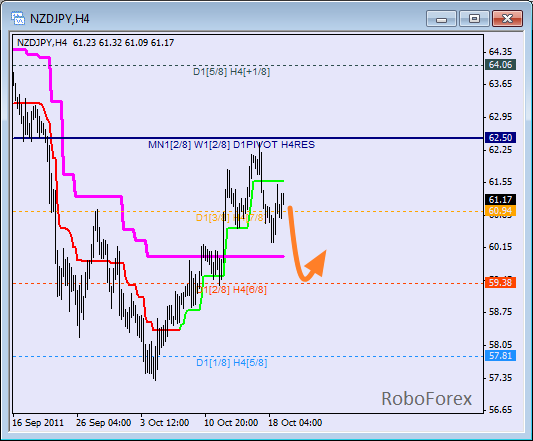This screenshot has width=533, height=441.
Task: Select the 64.06 price level tag
Action: [x=500, y=65]
